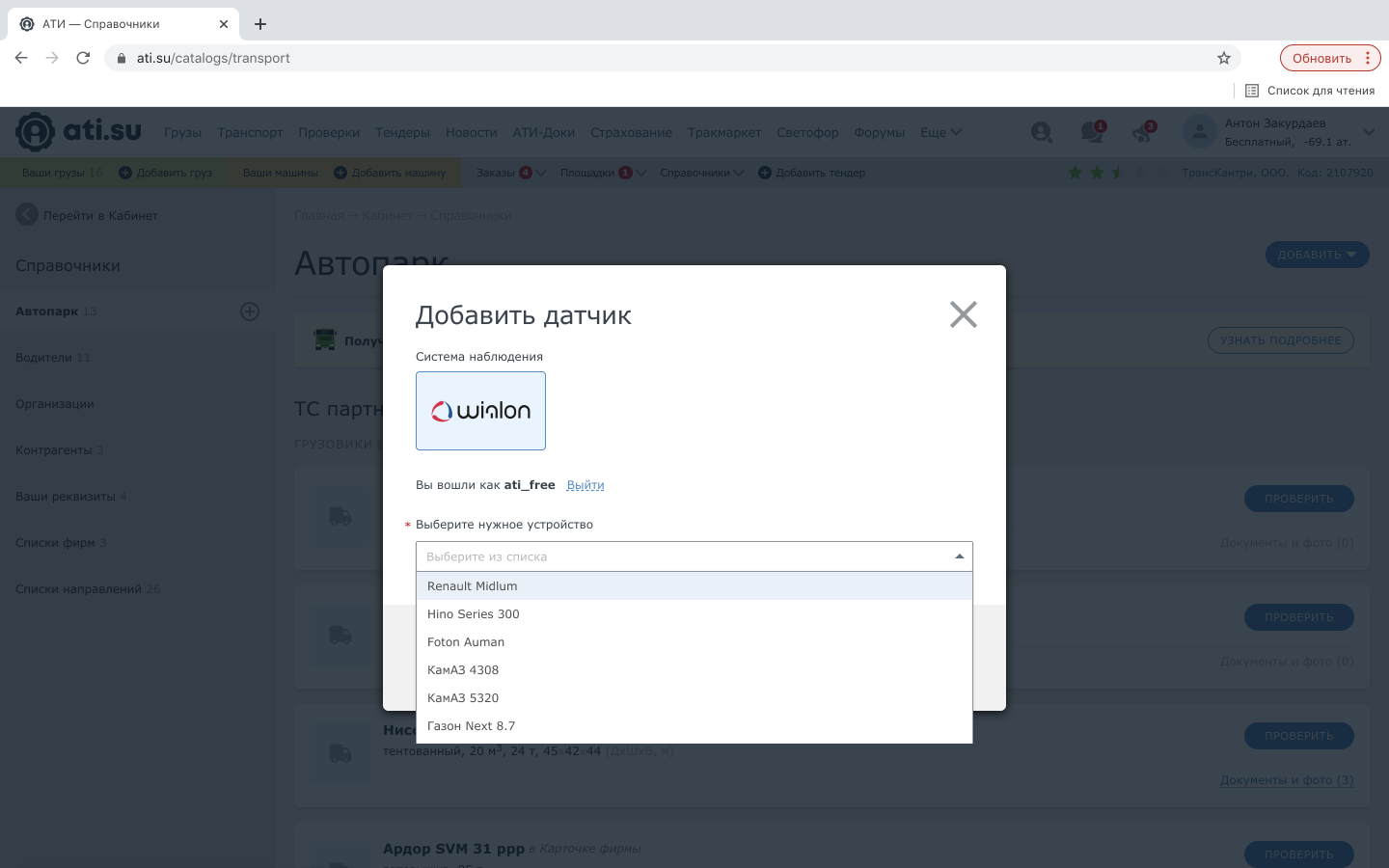The image size is (1389, 868).
Task: Collapse the device list arrow
Action: [x=959, y=556]
